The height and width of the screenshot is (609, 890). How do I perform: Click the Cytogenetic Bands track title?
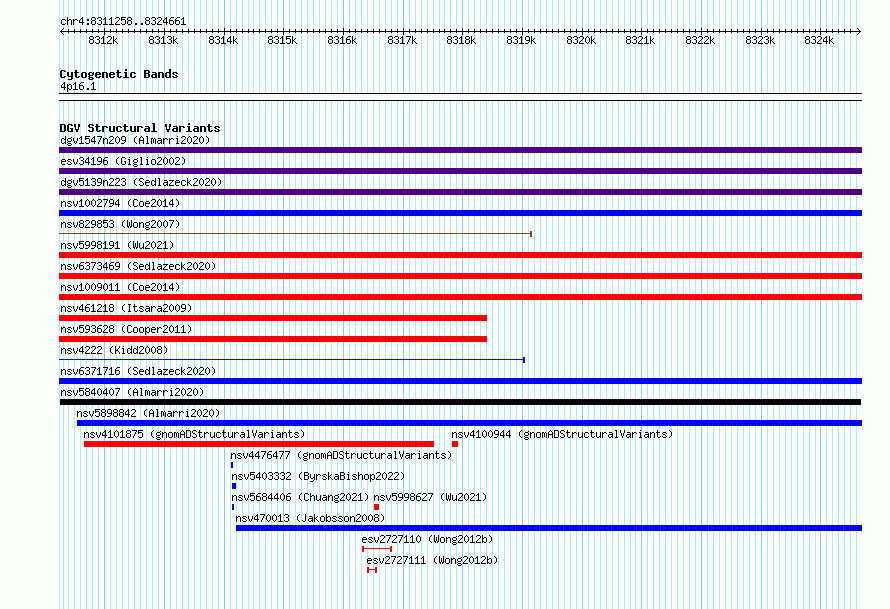click(x=119, y=74)
